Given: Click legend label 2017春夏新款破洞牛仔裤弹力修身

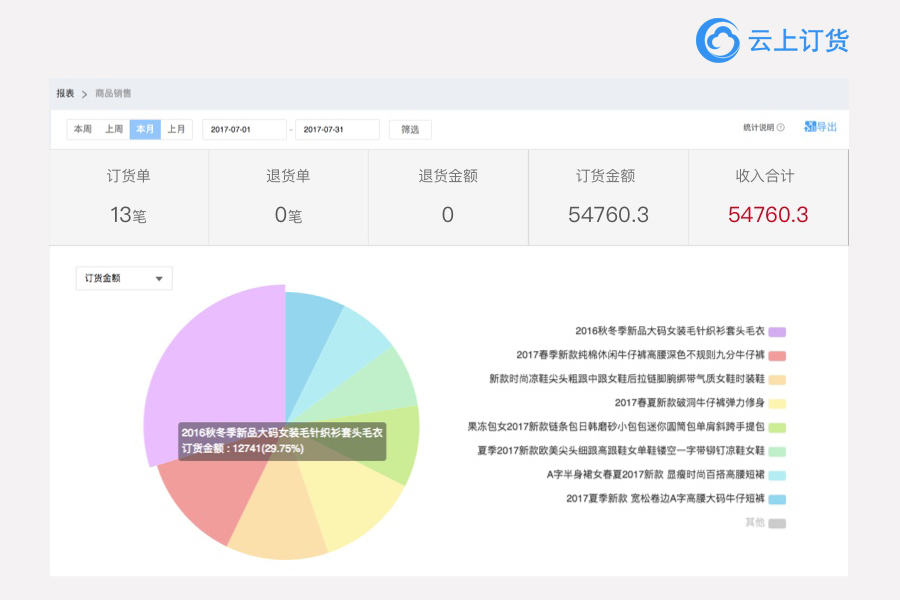Looking at the screenshot, I should tap(689, 402).
